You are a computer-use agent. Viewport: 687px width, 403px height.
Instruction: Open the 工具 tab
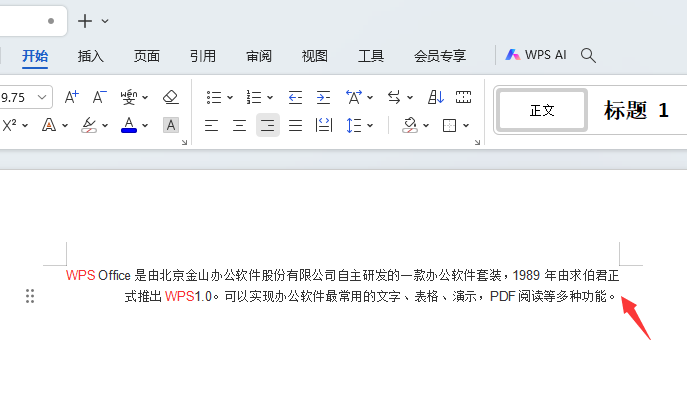point(371,56)
